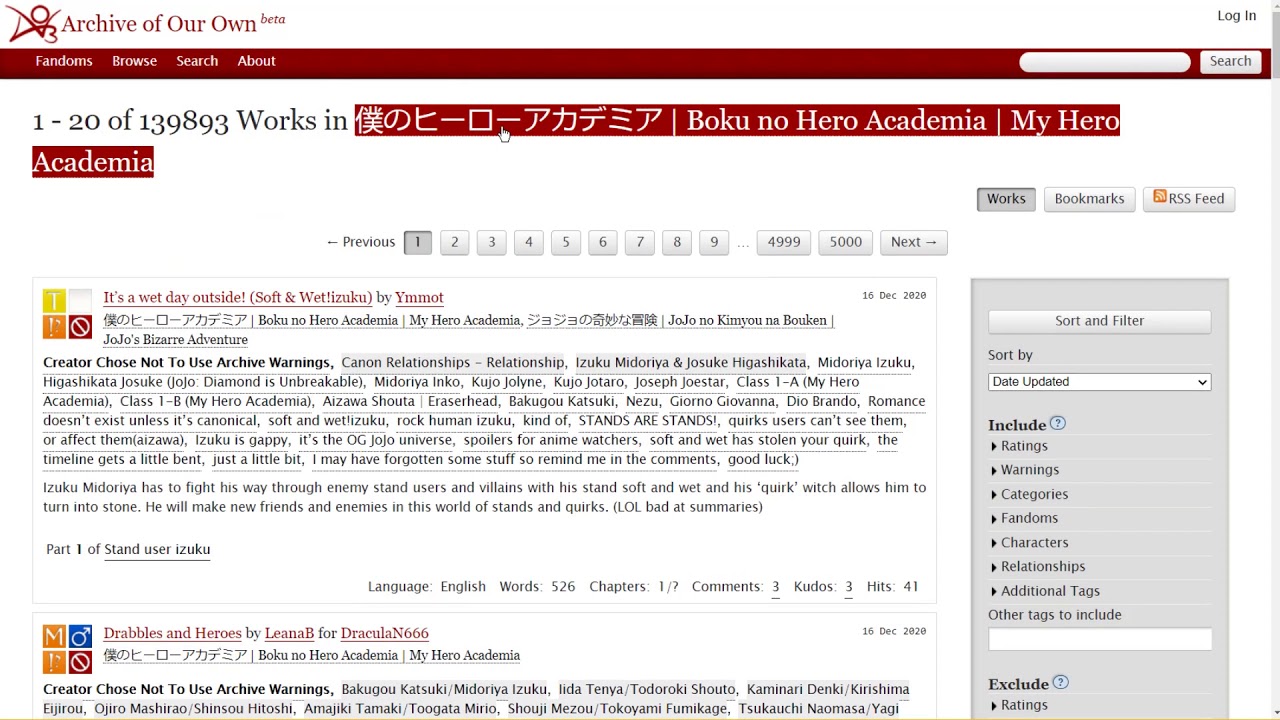The height and width of the screenshot is (720, 1280).
Task: Click the orange warnings icon on Drabbles and Heroes
Action: (54, 663)
